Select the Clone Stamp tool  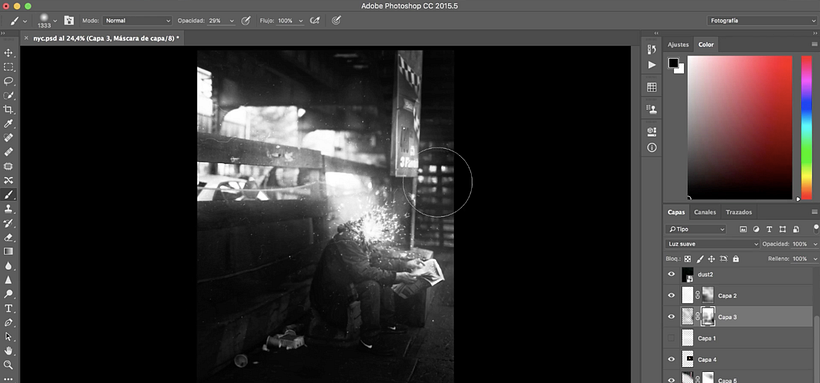pos(8,209)
